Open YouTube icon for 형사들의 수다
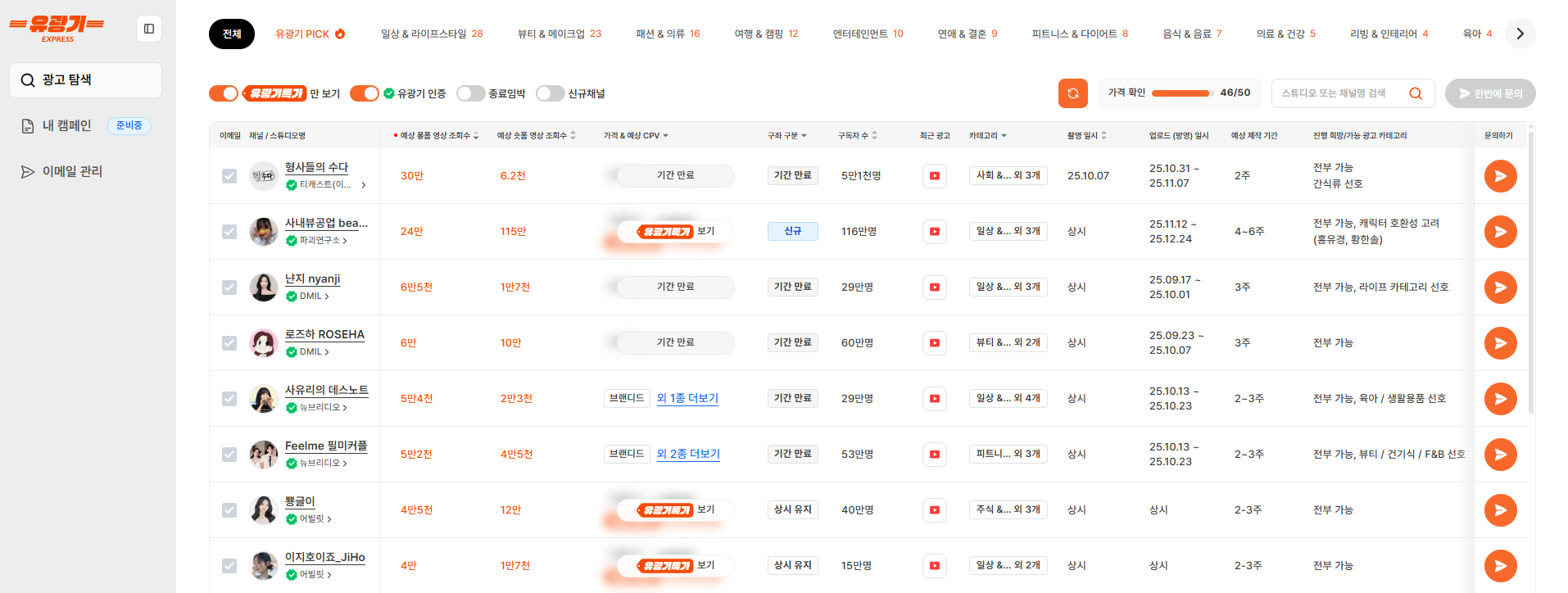 [934, 176]
